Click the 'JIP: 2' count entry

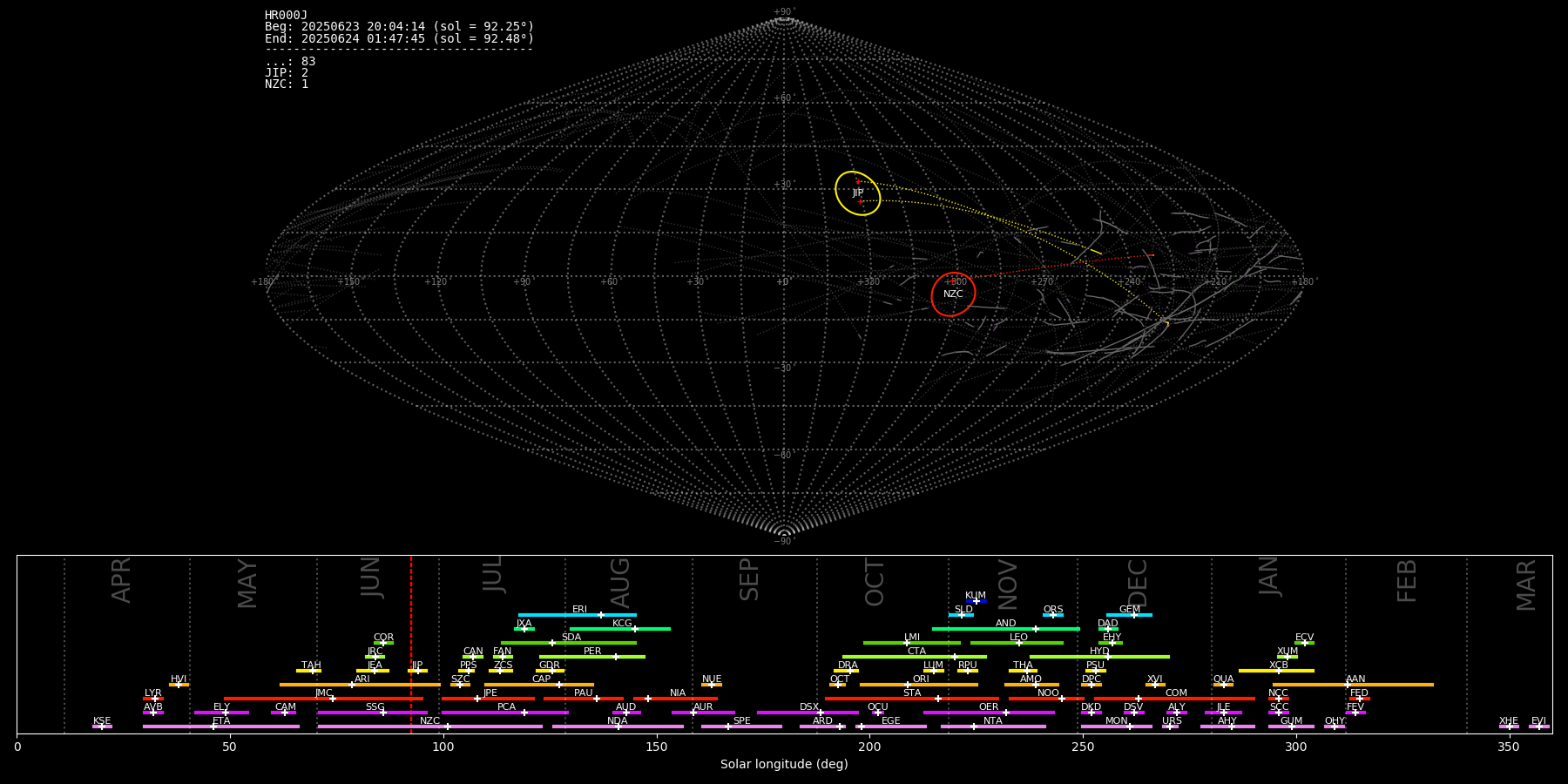[287, 72]
